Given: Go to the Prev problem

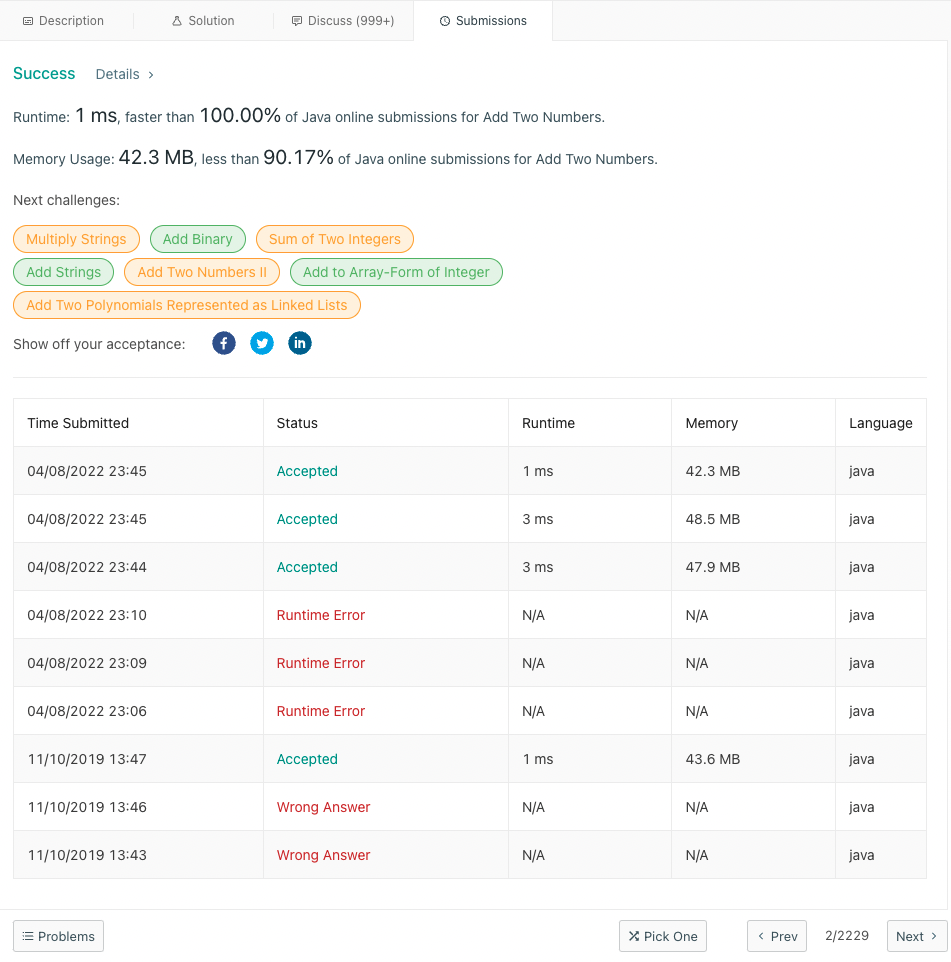Looking at the screenshot, I should point(777,936).
